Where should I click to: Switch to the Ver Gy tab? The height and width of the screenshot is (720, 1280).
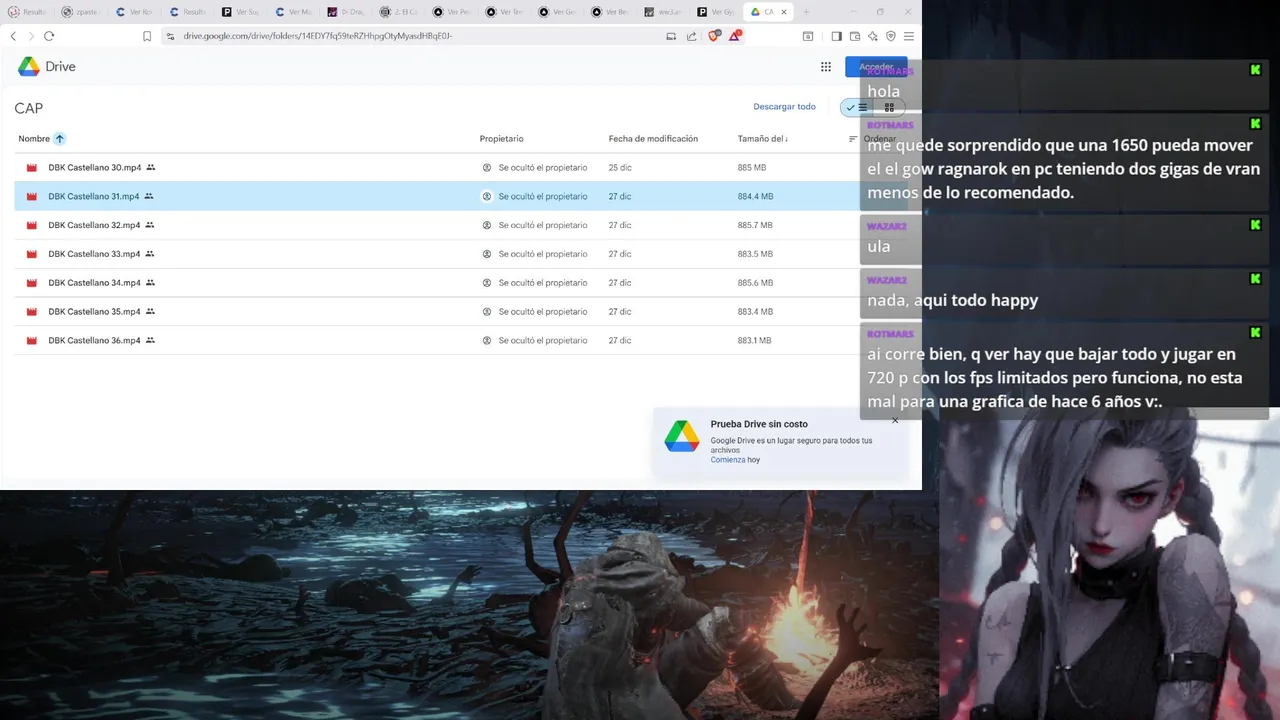pos(717,12)
